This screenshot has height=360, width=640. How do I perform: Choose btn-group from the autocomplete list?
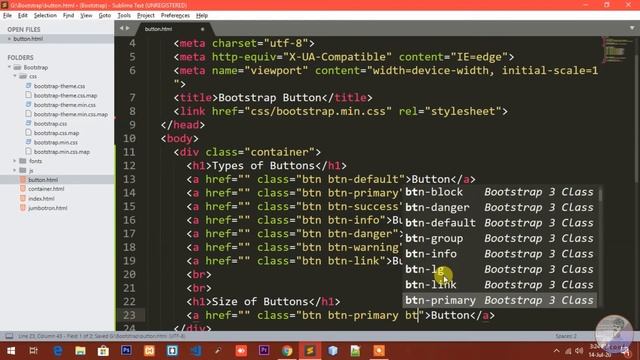point(500,238)
